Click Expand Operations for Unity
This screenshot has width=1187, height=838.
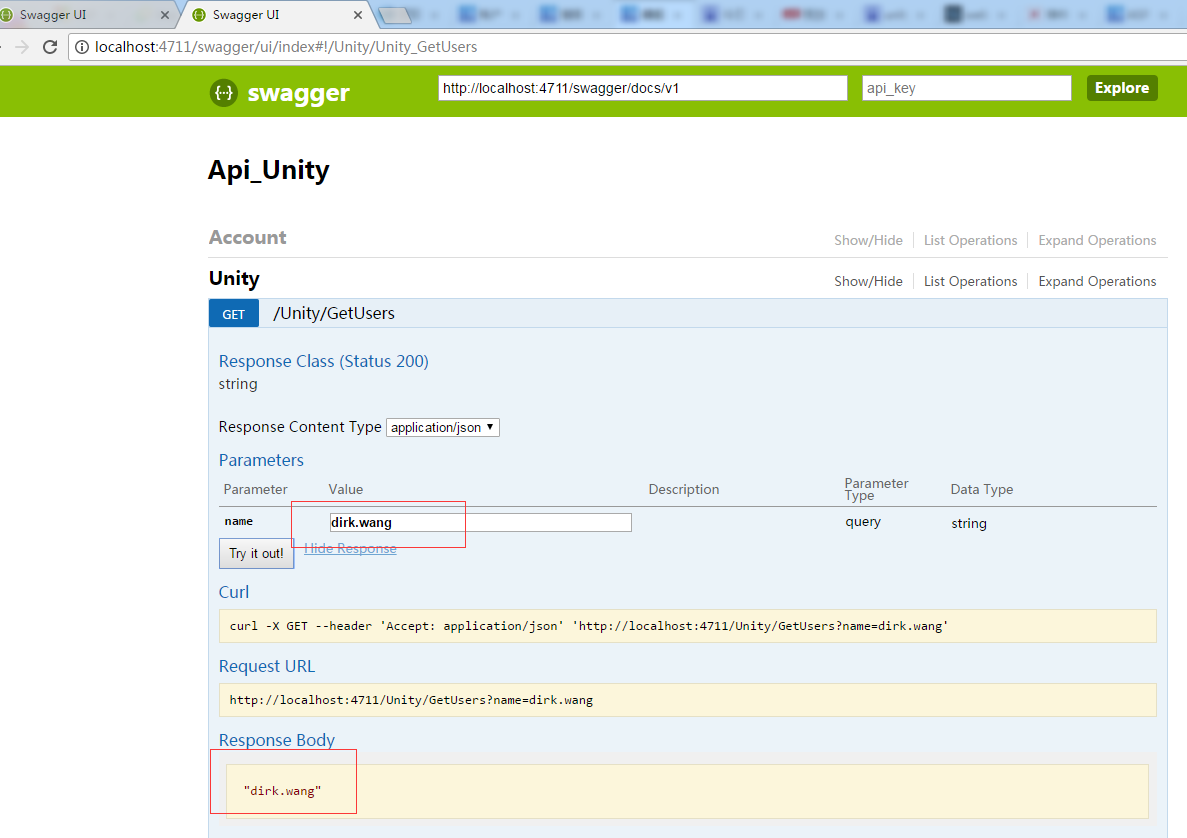(x=1097, y=281)
